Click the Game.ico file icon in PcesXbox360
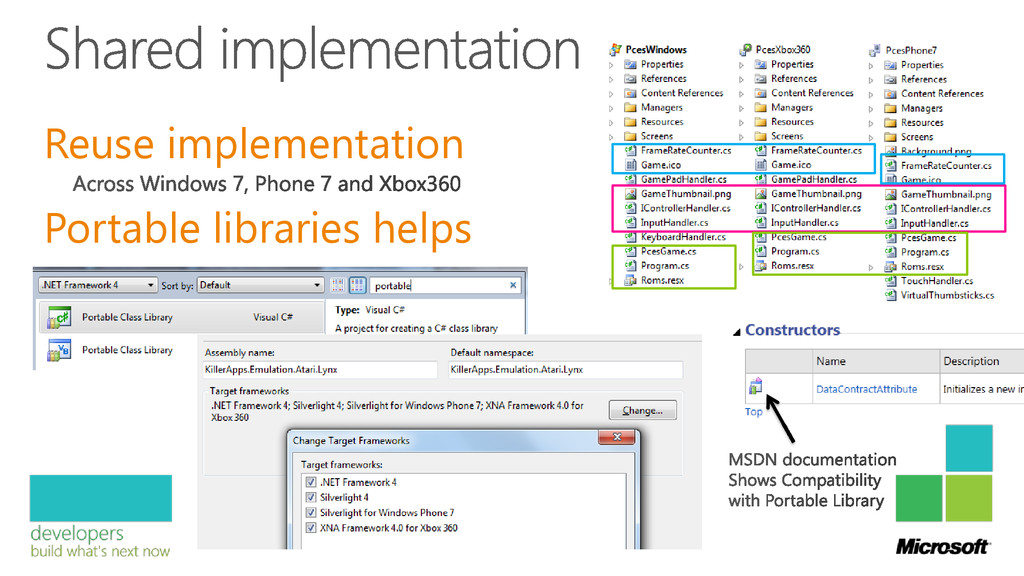The width and height of the screenshot is (1024, 576). click(760, 165)
